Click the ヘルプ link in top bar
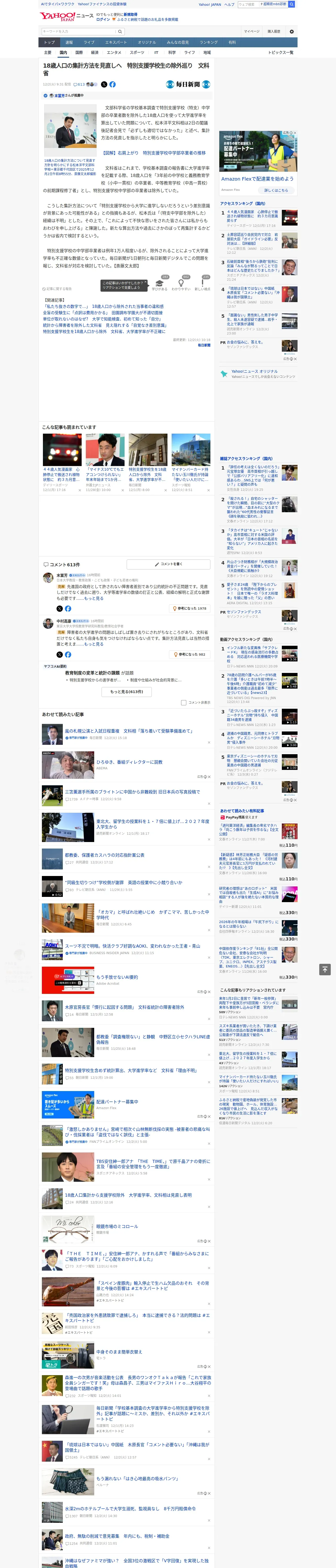This screenshot has height=1568, width=336. [229, 4]
